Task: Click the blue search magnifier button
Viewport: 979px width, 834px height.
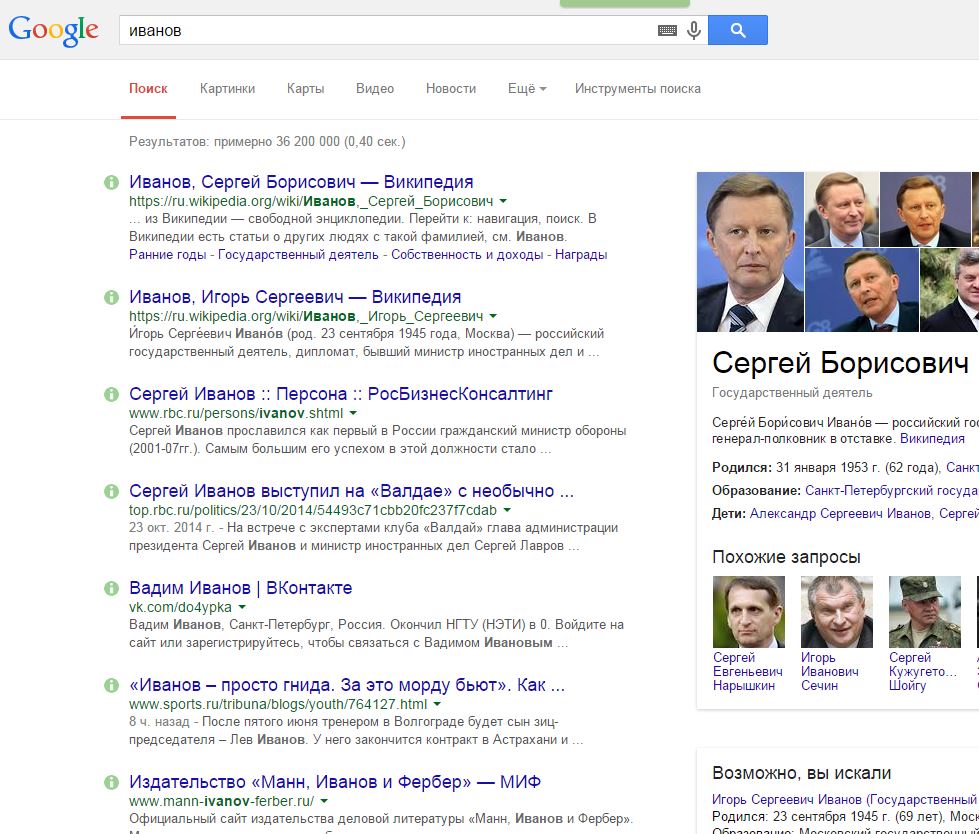Action: (737, 30)
